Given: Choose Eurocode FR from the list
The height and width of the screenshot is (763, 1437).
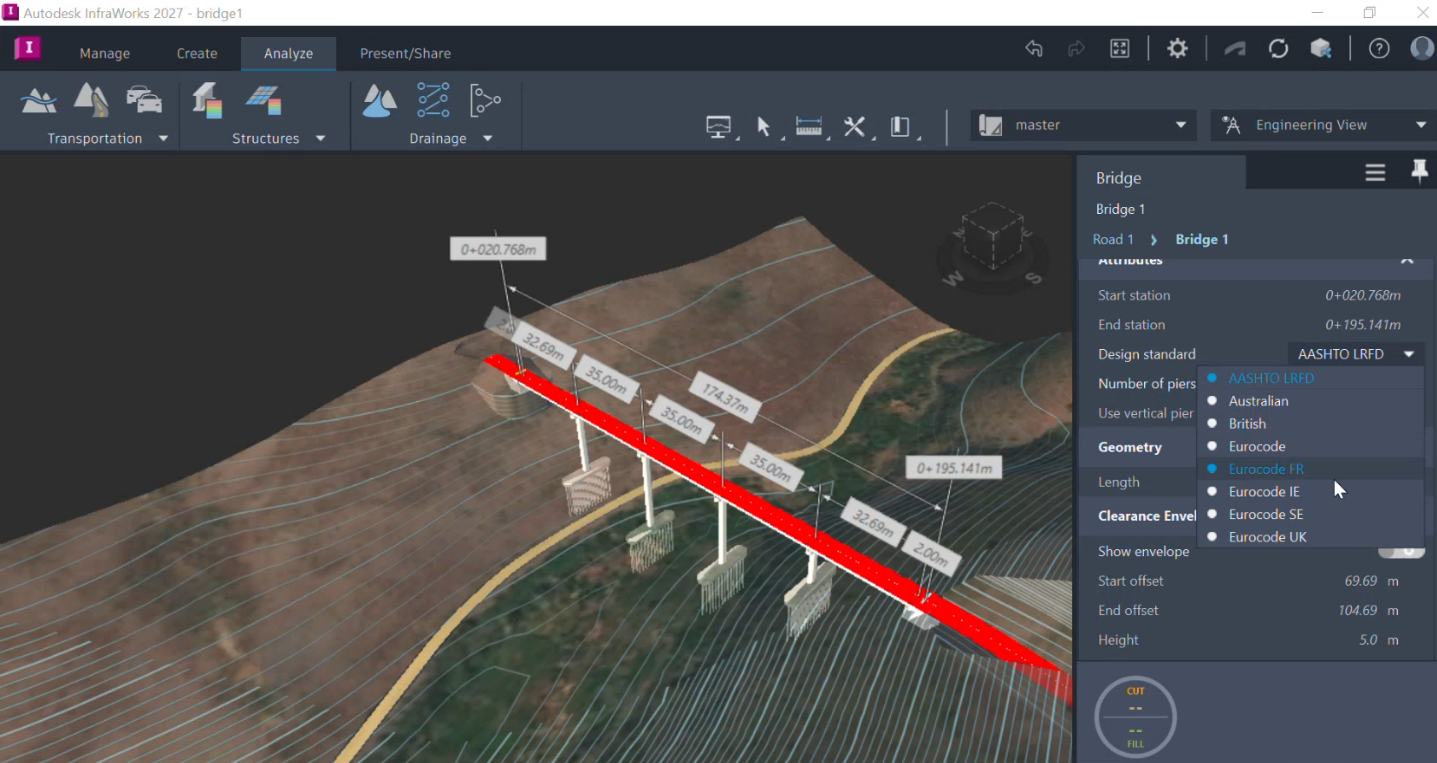Looking at the screenshot, I should tap(1310, 469).
